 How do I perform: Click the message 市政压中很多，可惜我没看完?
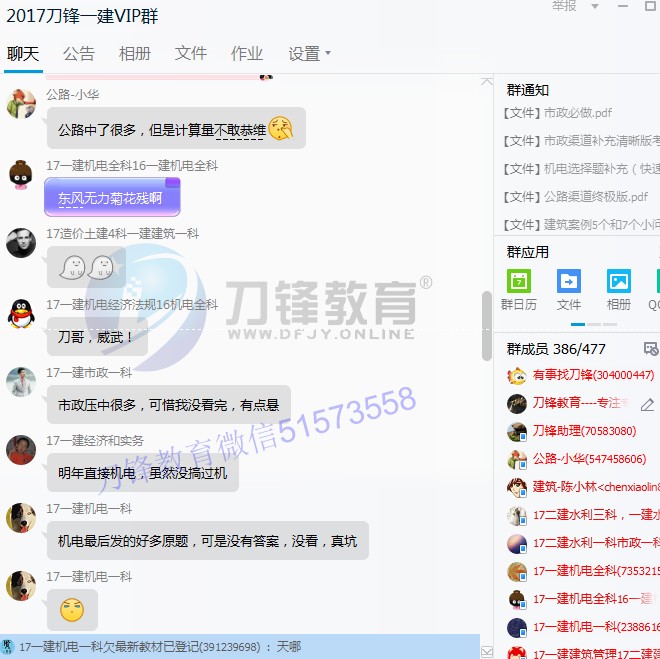(169, 405)
